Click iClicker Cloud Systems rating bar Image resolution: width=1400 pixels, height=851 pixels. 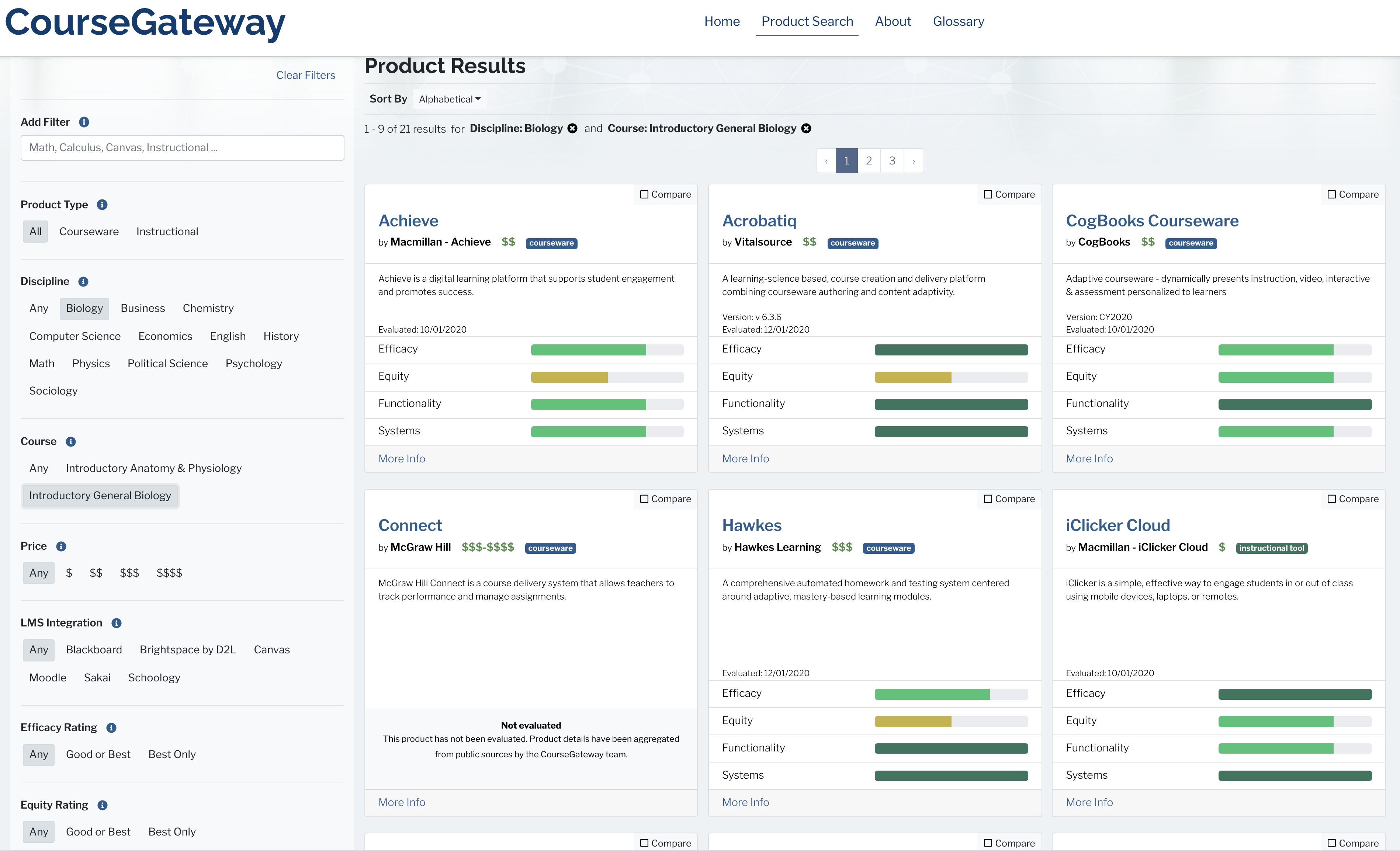[1295, 776]
